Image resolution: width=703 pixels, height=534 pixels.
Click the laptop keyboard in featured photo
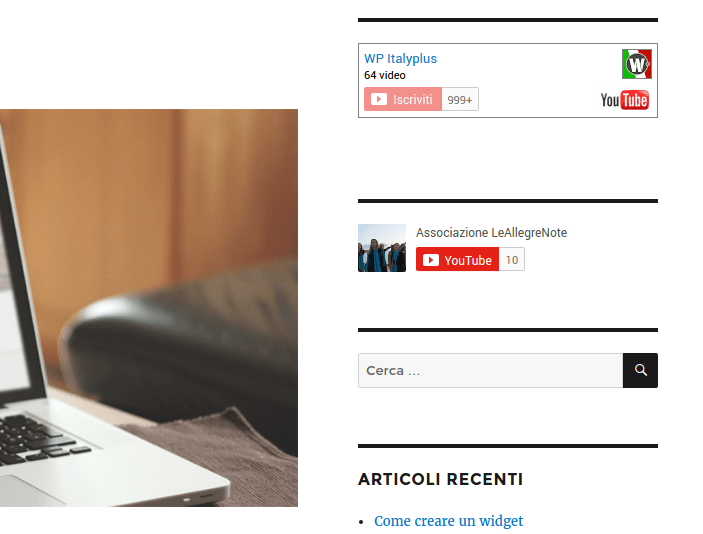(38, 439)
